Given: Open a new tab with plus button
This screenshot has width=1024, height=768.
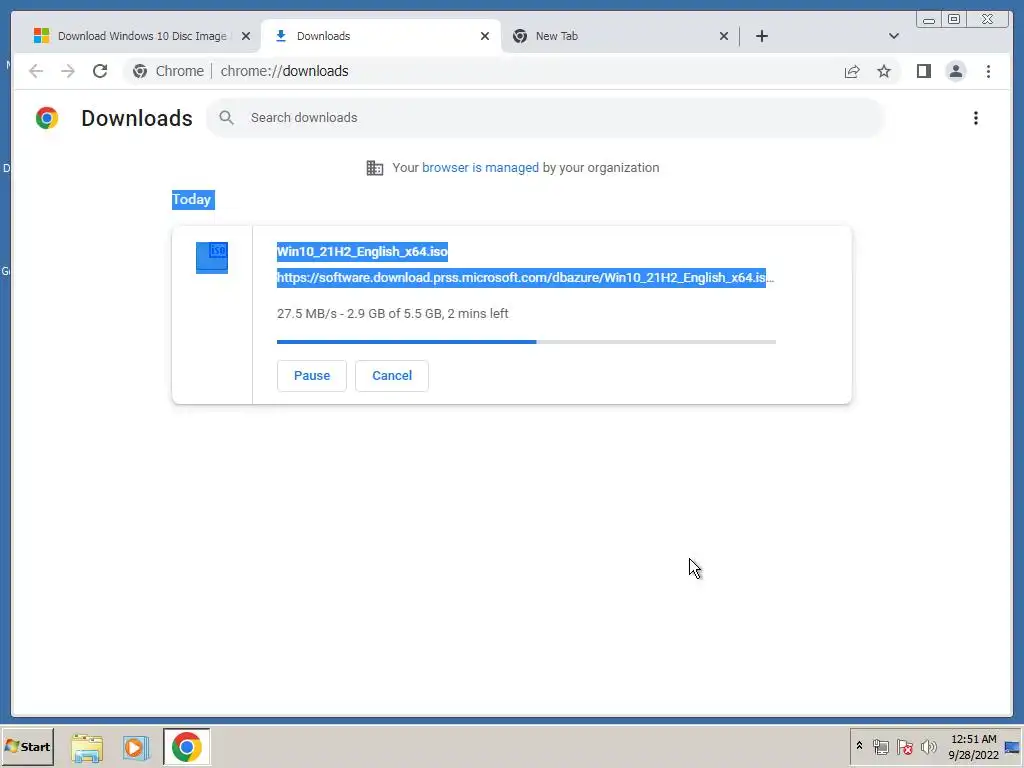Looking at the screenshot, I should point(761,36).
